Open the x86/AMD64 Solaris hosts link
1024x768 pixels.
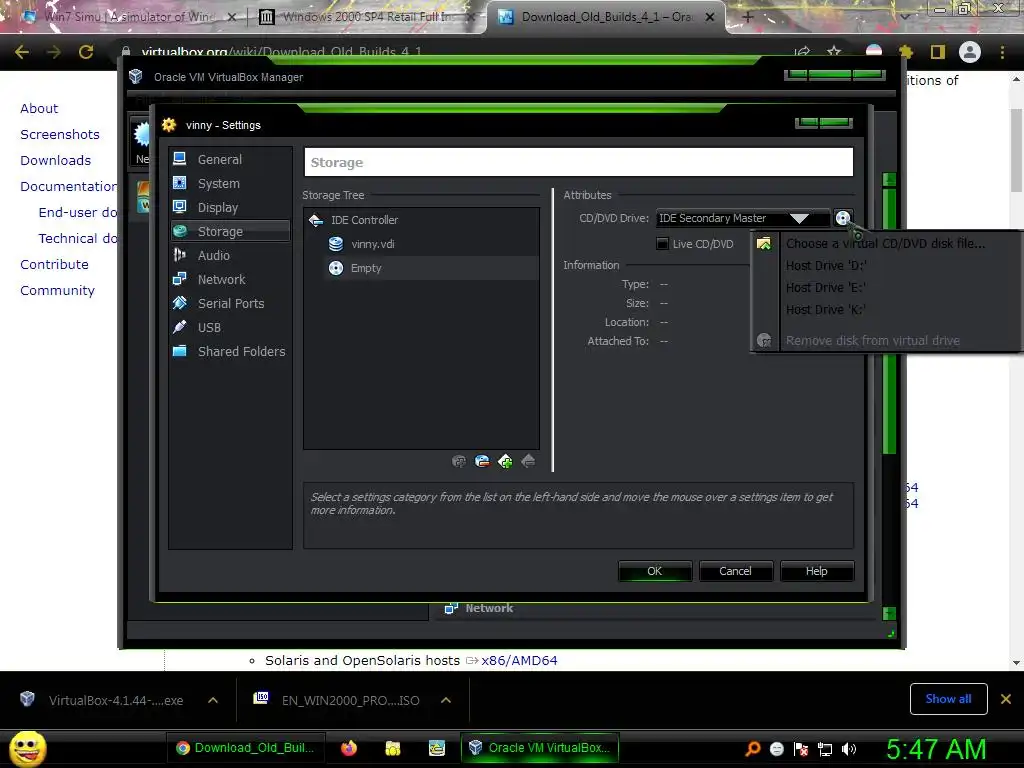pos(519,661)
